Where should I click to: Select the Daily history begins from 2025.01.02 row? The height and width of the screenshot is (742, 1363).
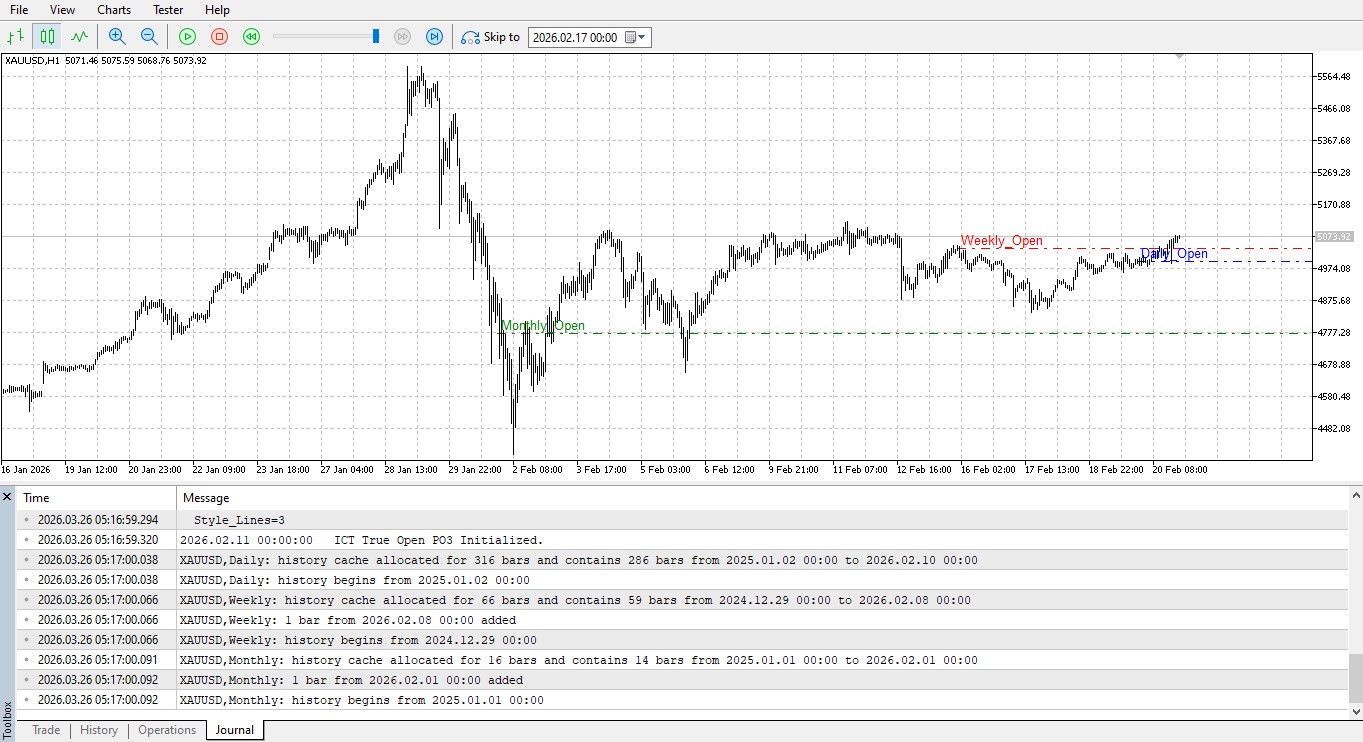(682, 580)
